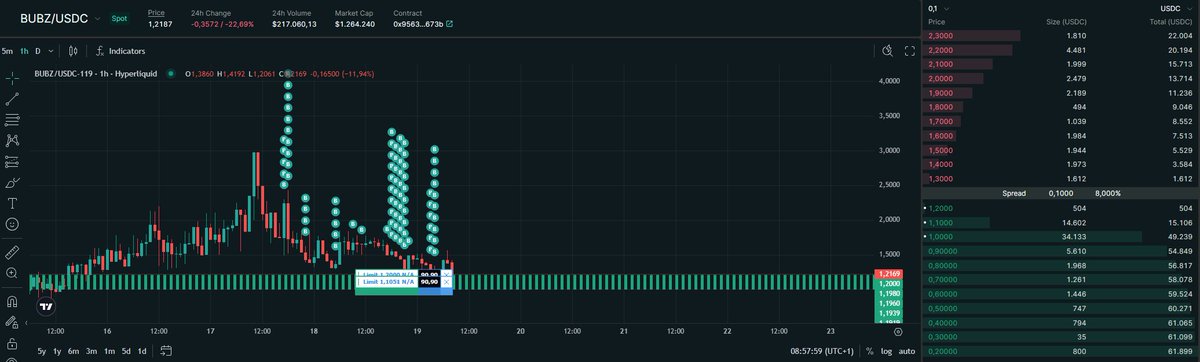Click the 24h Volume value $217.060,13

point(295,23)
